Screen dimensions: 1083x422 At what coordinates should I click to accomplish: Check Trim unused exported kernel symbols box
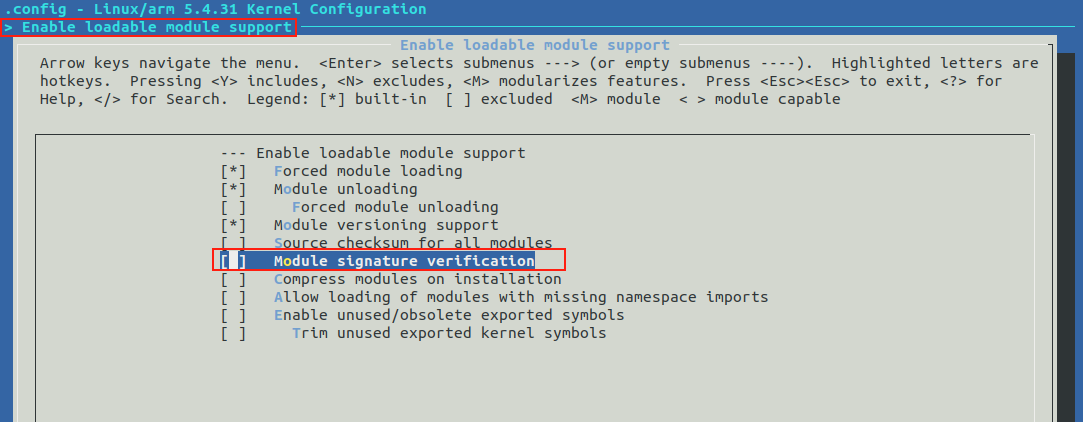tap(233, 333)
